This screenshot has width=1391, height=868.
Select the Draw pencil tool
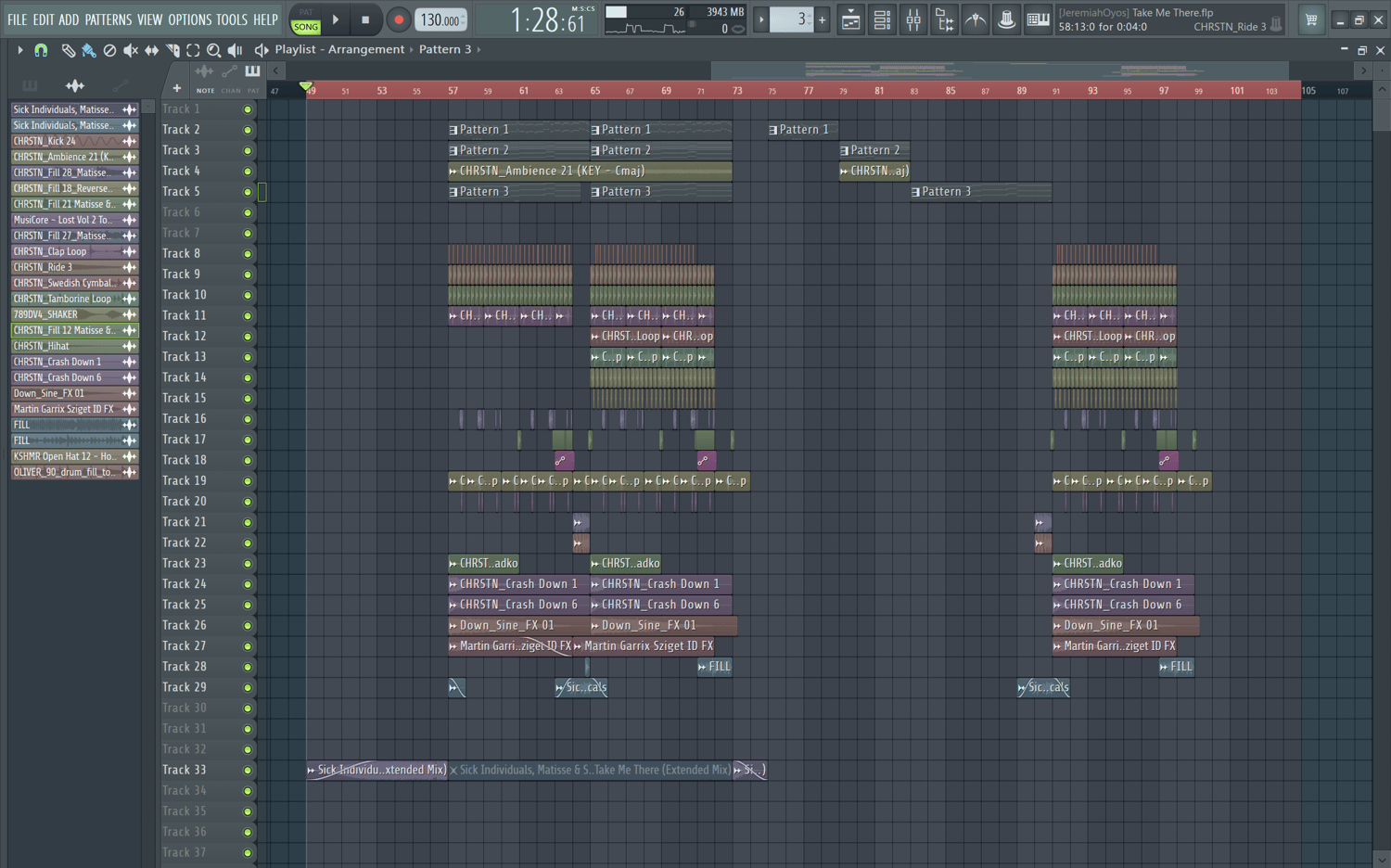tap(68, 50)
